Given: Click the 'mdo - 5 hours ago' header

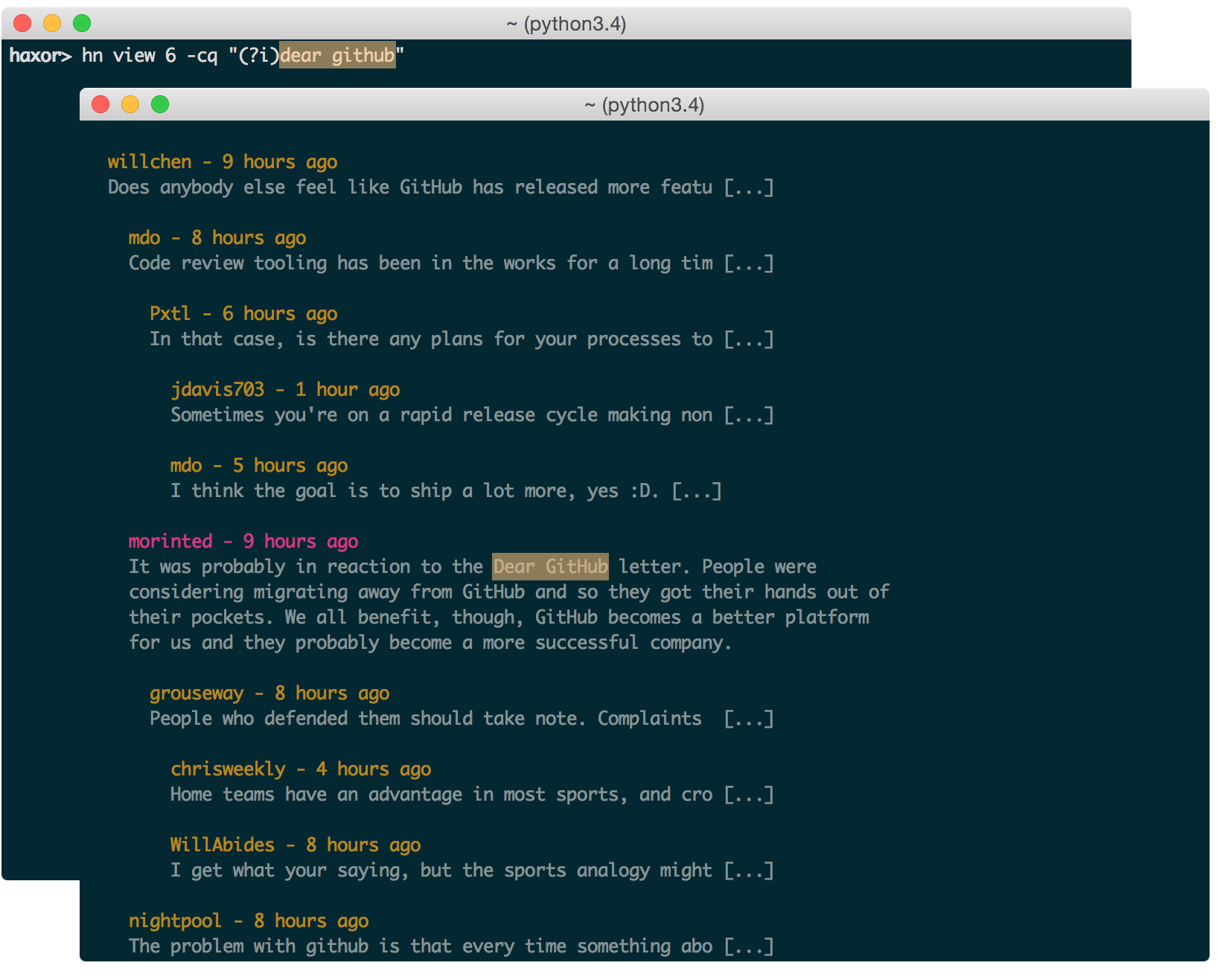Looking at the screenshot, I should click(258, 466).
